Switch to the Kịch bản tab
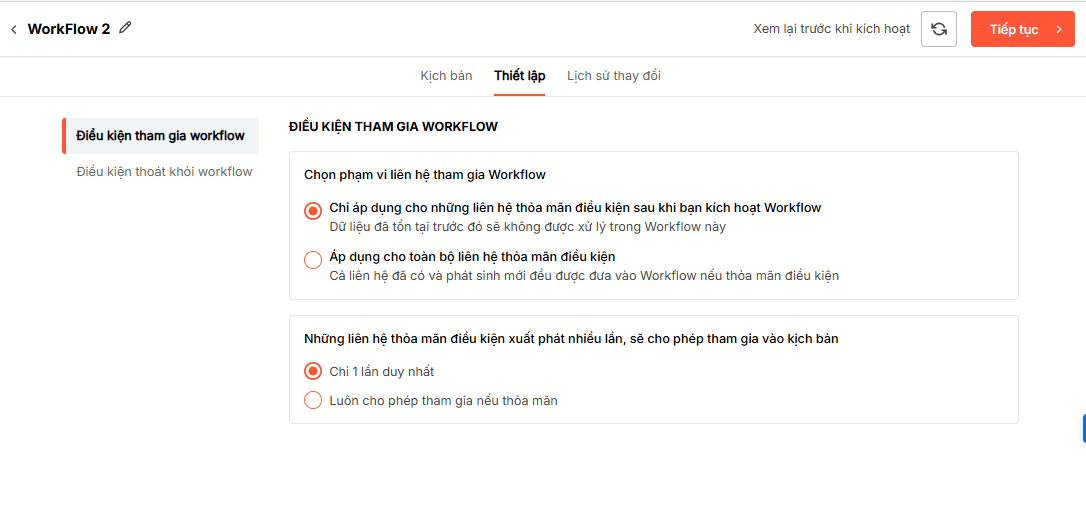 pyautogui.click(x=446, y=76)
